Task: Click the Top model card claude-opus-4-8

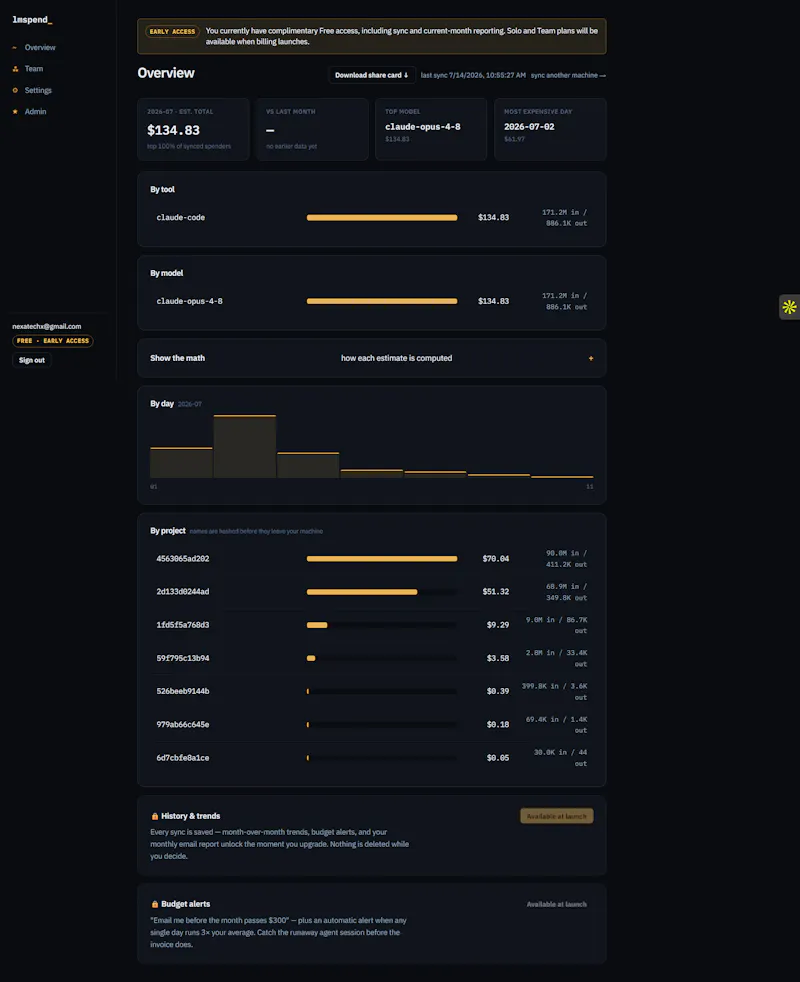Action: pos(431,129)
